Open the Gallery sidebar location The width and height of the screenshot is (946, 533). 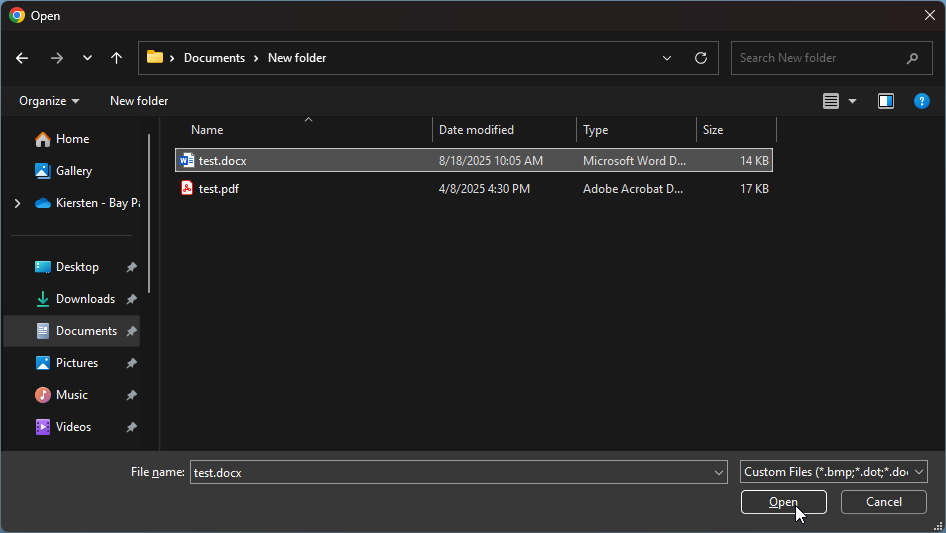point(73,171)
